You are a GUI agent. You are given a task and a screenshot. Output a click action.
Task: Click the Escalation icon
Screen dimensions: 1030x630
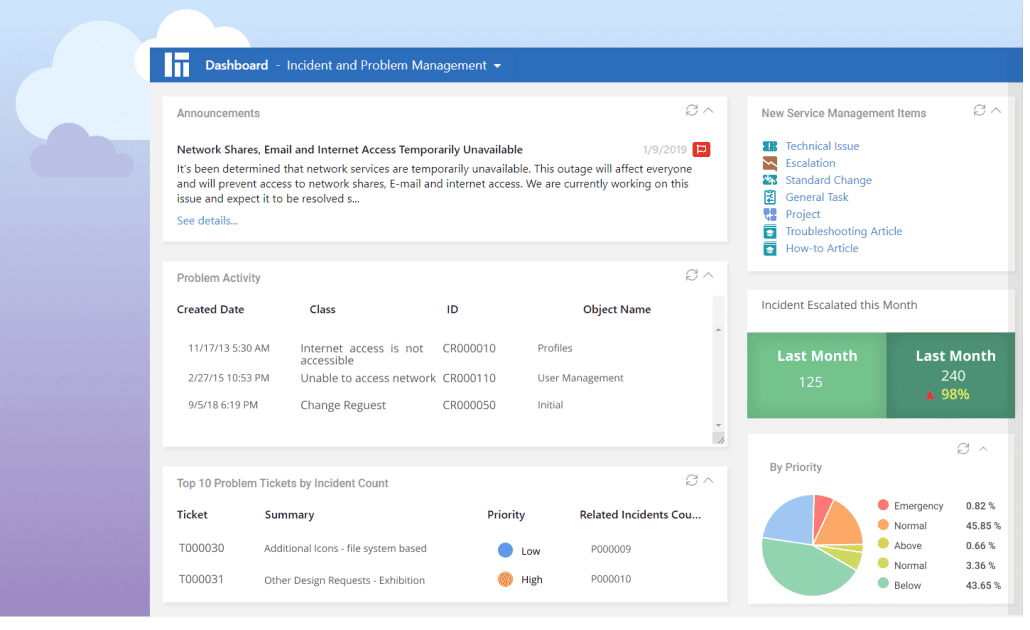point(770,163)
